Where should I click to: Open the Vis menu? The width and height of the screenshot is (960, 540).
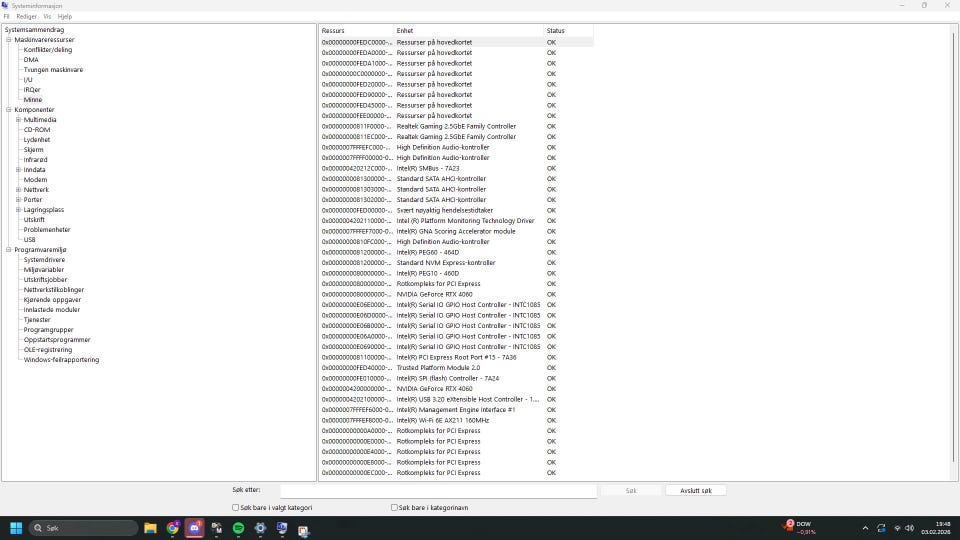click(x=47, y=17)
